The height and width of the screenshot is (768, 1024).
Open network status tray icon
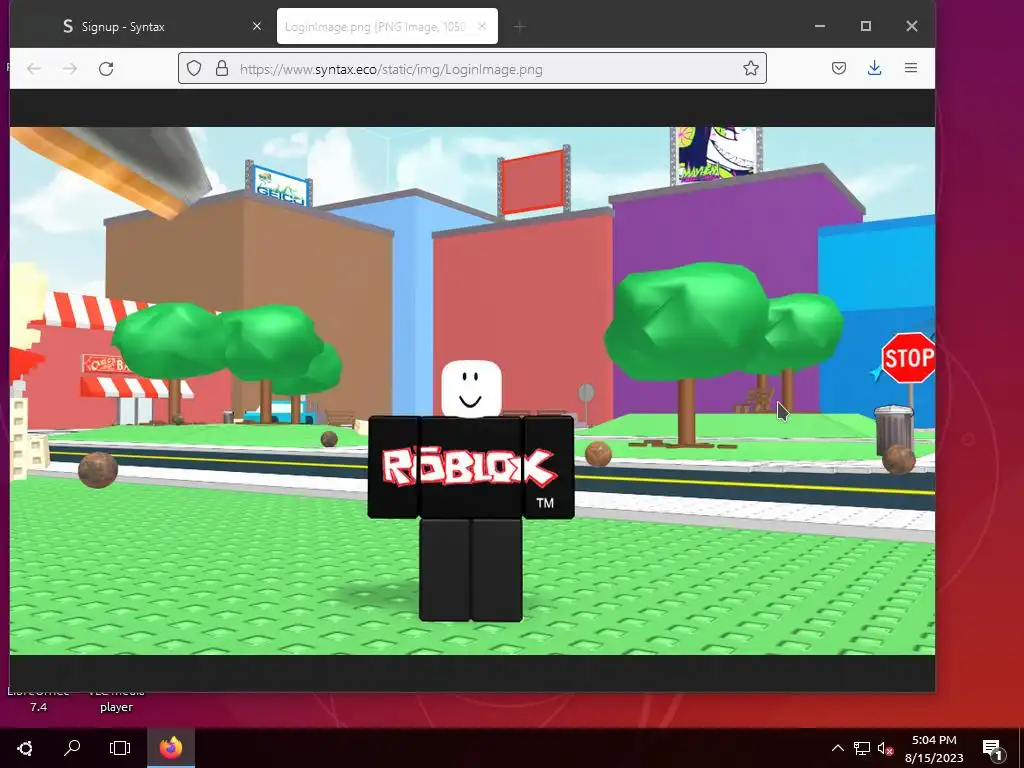point(861,748)
